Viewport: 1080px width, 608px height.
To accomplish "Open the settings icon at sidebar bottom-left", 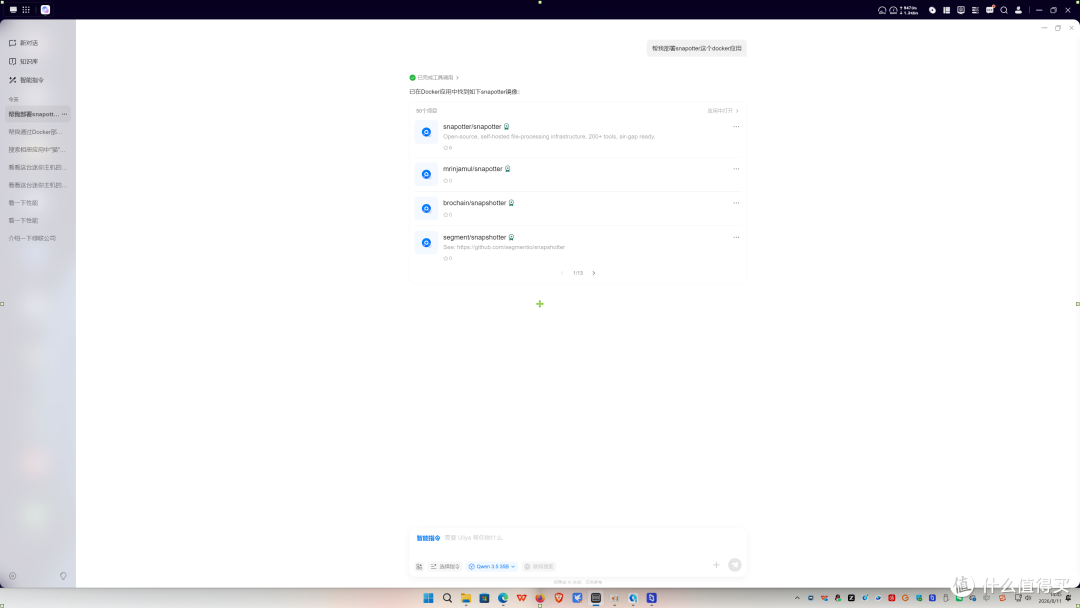I will click(12, 576).
